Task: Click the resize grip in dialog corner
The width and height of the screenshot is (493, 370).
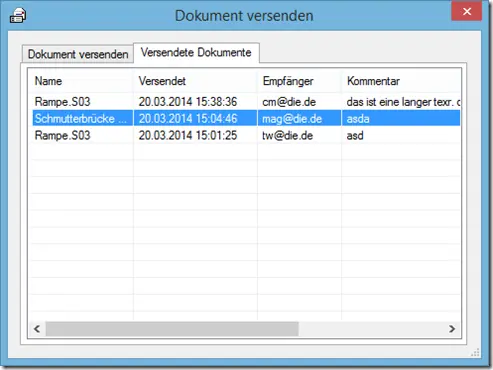Action: click(x=475, y=352)
